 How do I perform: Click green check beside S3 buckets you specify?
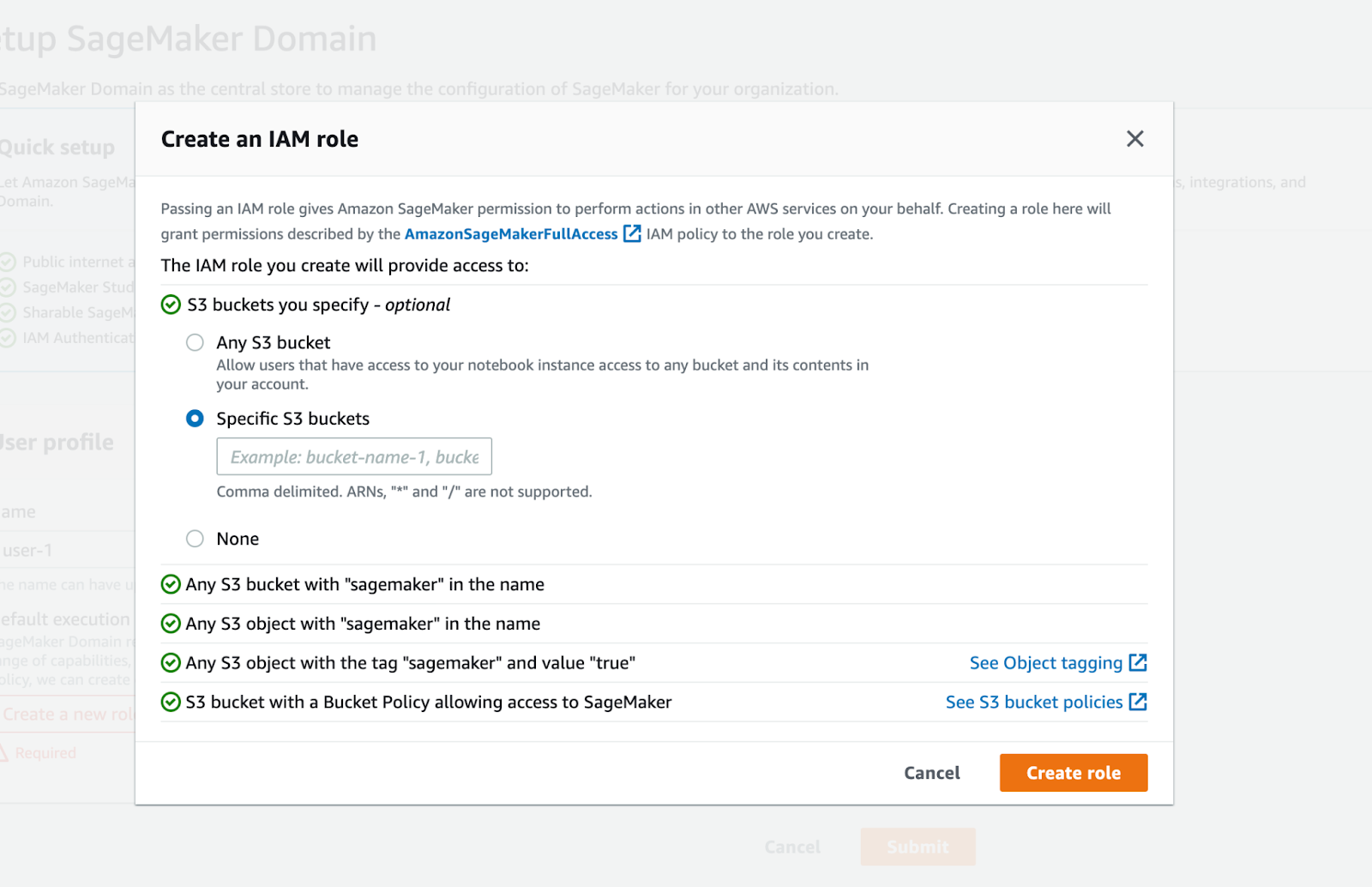[x=171, y=305]
